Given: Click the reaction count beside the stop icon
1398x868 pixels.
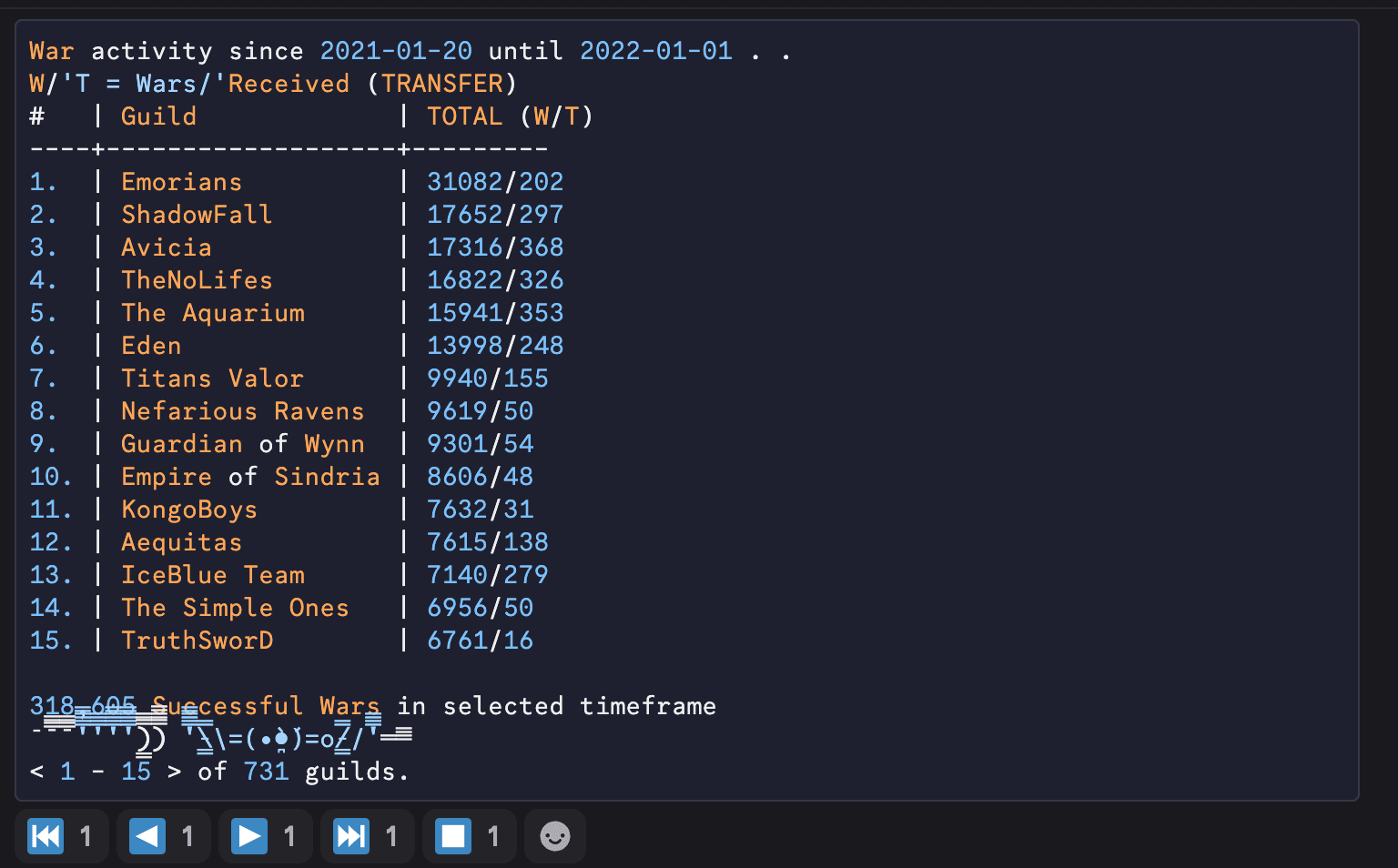Looking at the screenshot, I should coord(492,835).
